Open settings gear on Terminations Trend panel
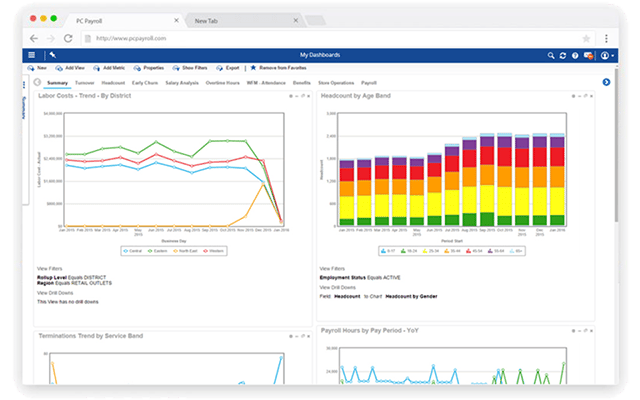This screenshot has height=400, width=640. pyautogui.click(x=291, y=336)
